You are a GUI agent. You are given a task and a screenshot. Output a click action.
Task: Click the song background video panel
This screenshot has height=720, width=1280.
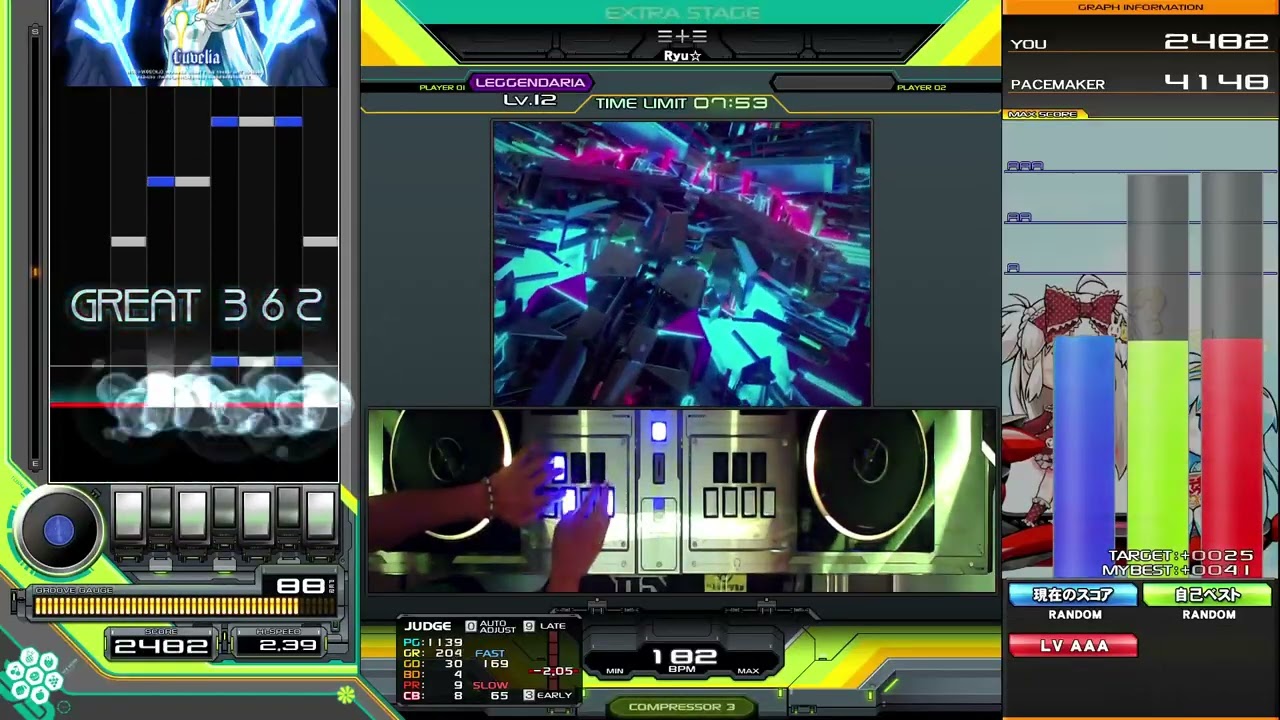(x=682, y=263)
